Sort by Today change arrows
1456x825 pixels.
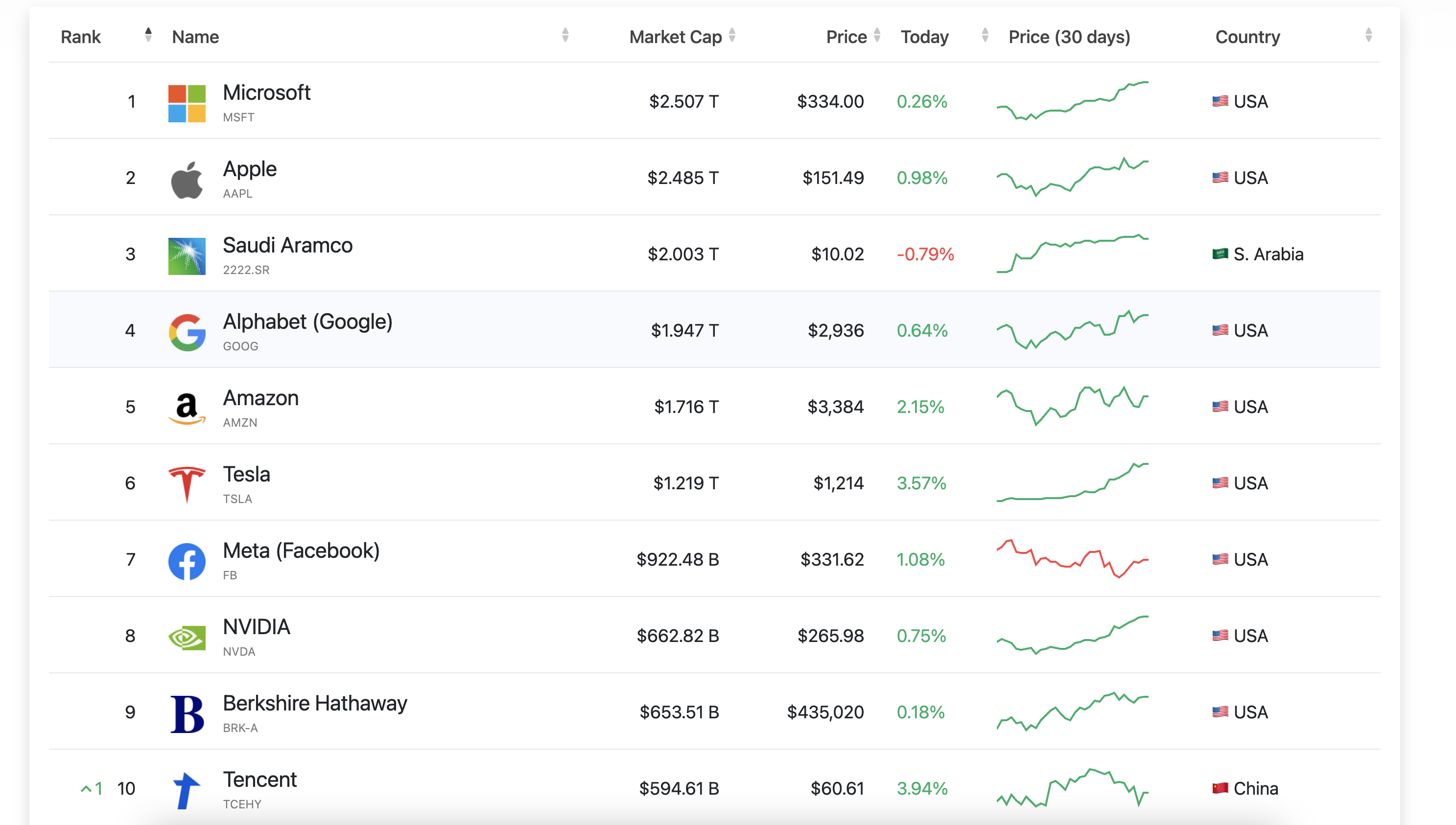(x=985, y=35)
